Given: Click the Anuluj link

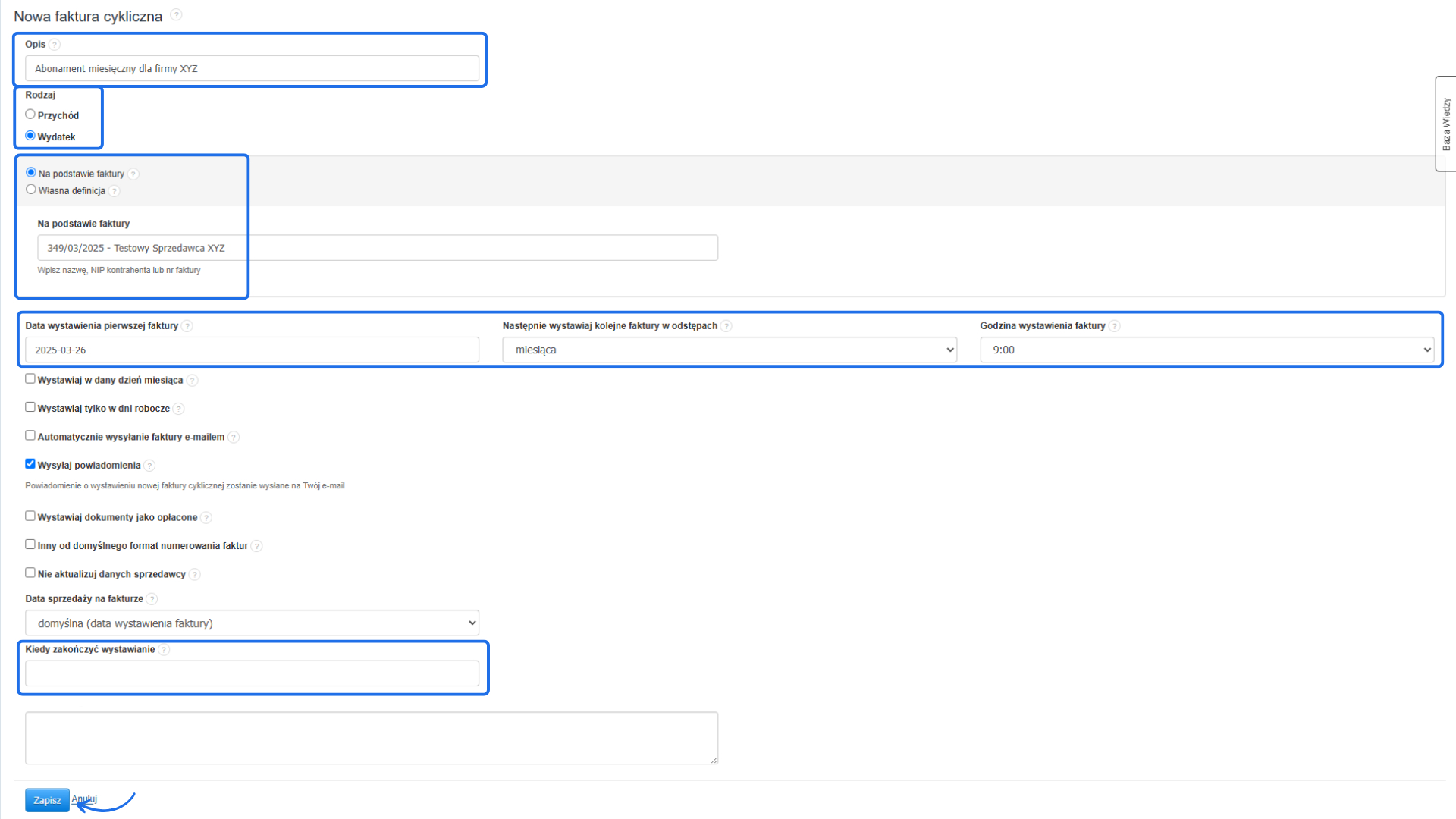Looking at the screenshot, I should 84,799.
